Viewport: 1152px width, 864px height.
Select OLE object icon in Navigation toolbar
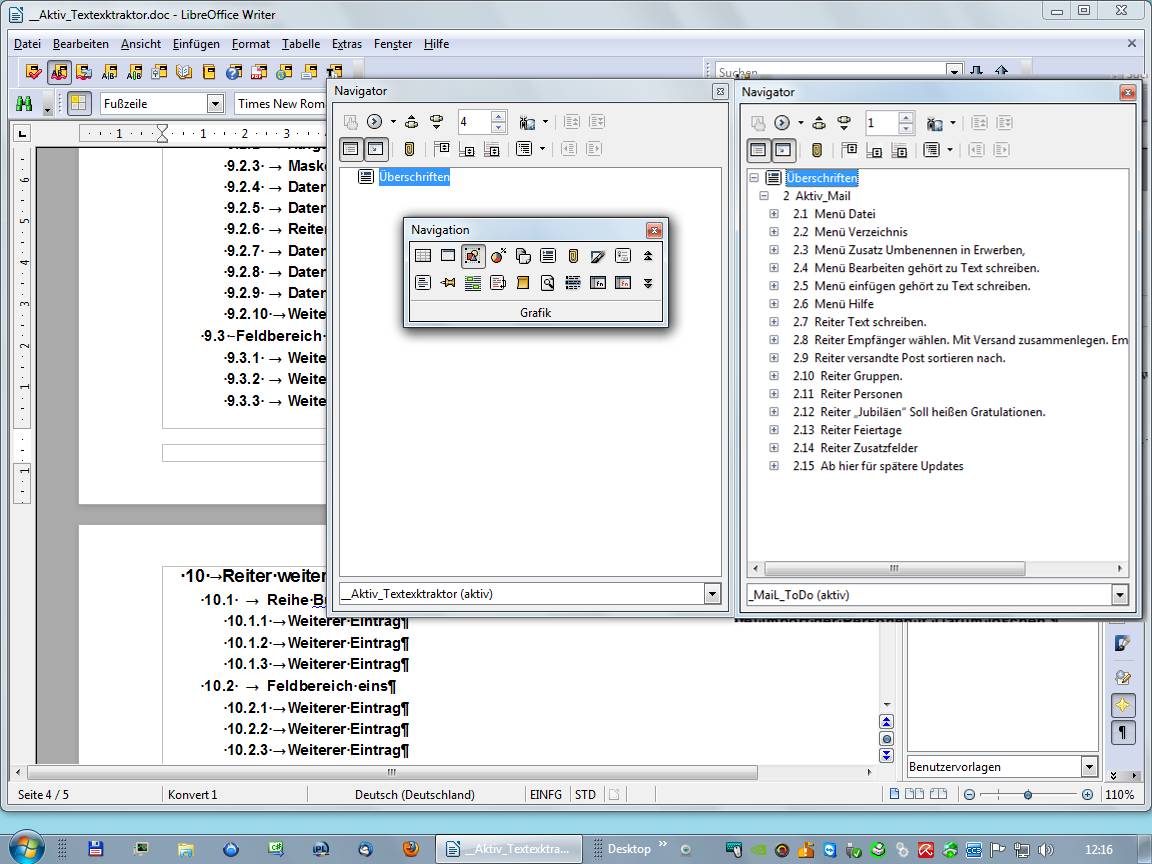pos(498,256)
